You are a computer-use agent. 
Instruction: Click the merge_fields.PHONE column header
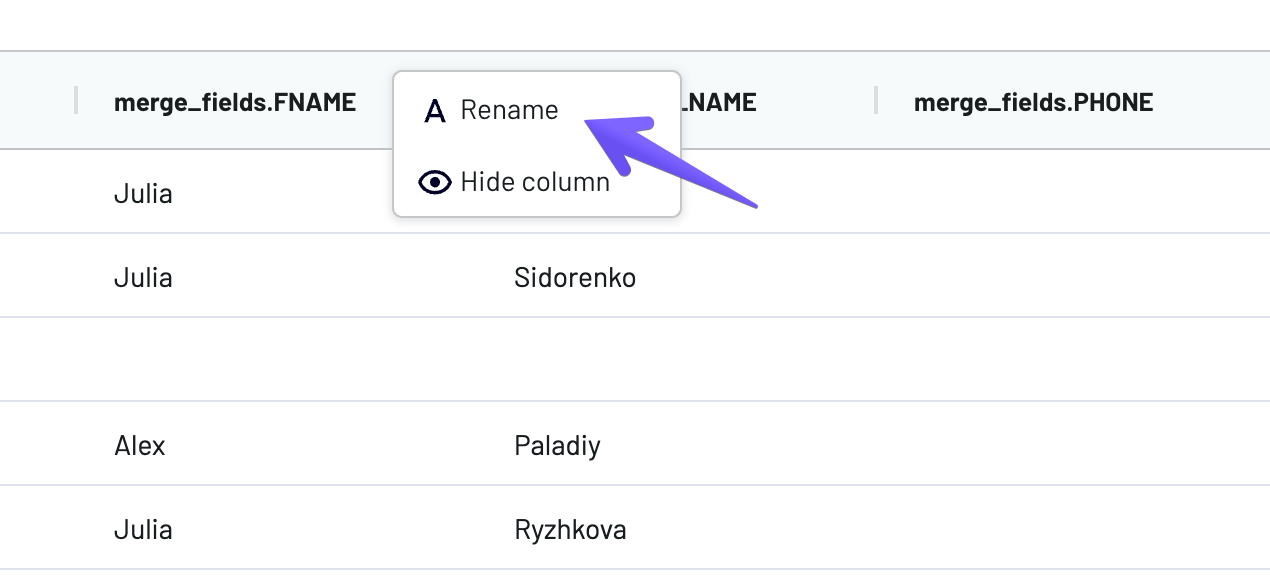point(1033,102)
